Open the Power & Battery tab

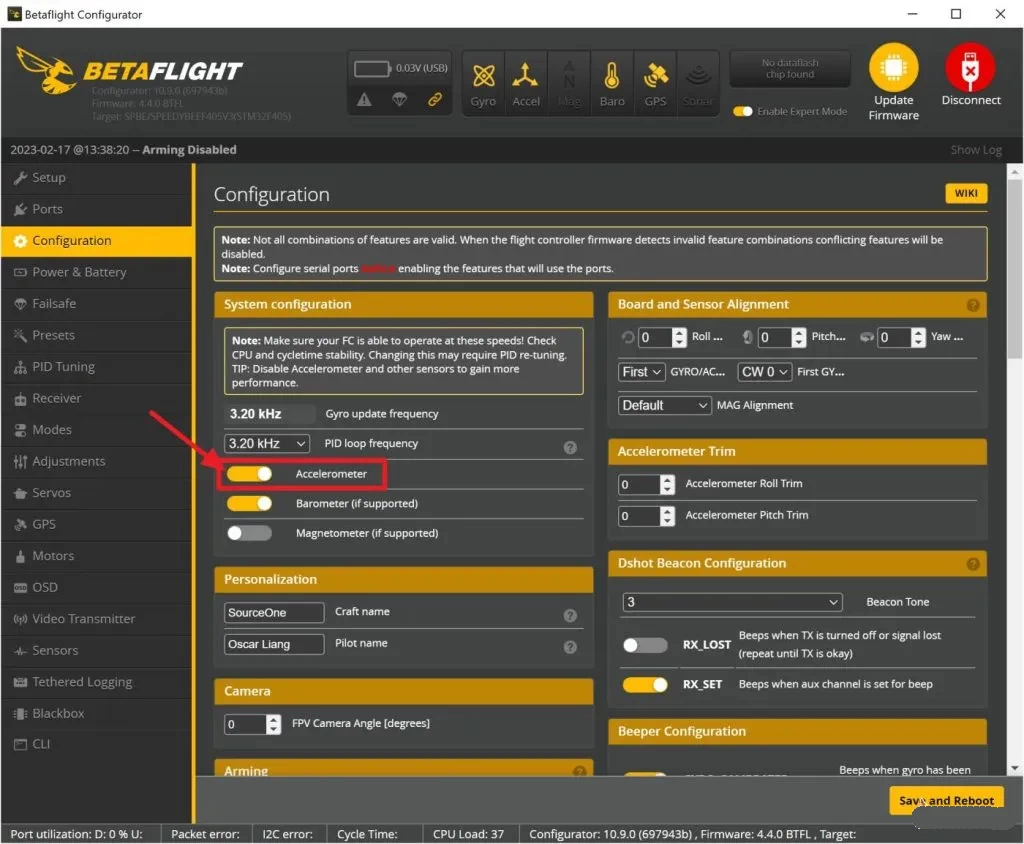coord(97,272)
